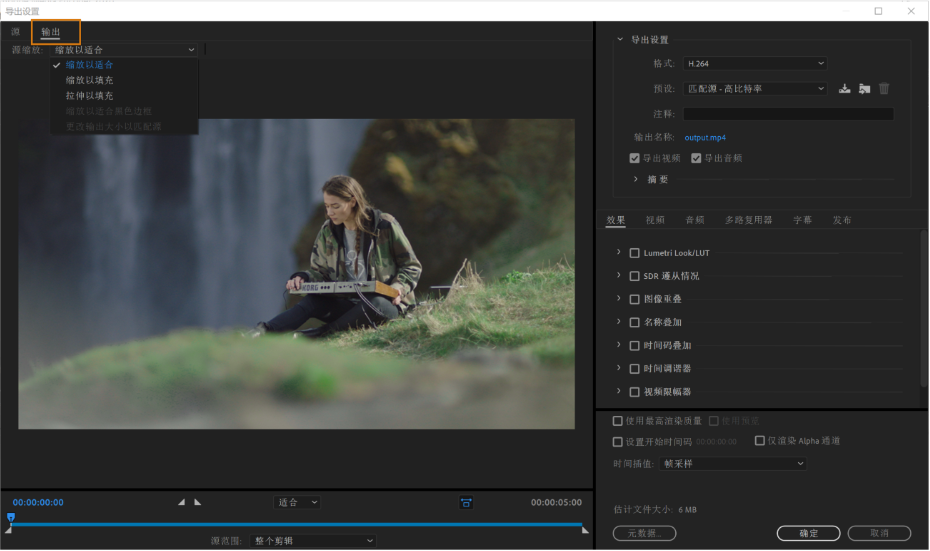The height and width of the screenshot is (551, 930).
Task: Expand 视频限幅器 effect options
Action: [x=619, y=391]
